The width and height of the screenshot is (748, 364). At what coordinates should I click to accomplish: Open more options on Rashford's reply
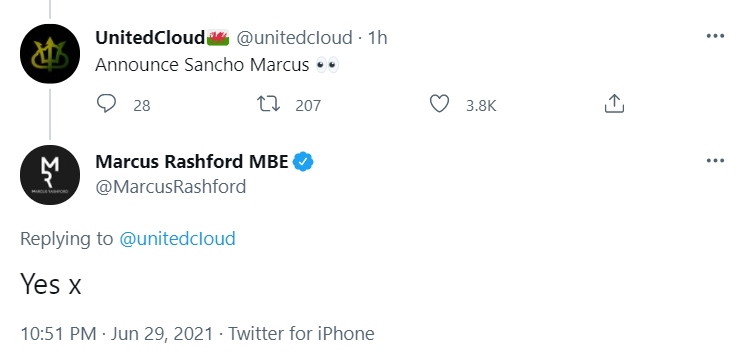pos(715,161)
